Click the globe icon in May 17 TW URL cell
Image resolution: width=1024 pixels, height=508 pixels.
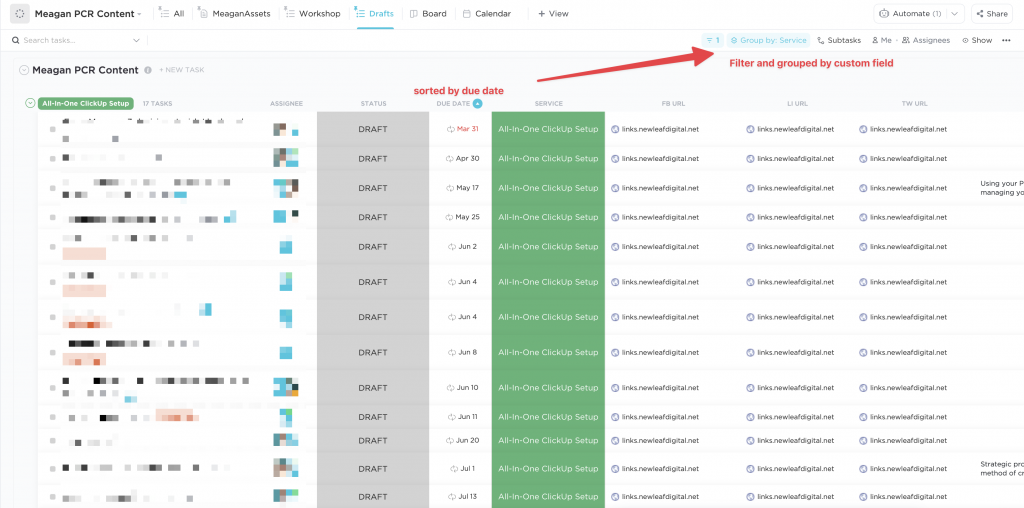point(863,188)
